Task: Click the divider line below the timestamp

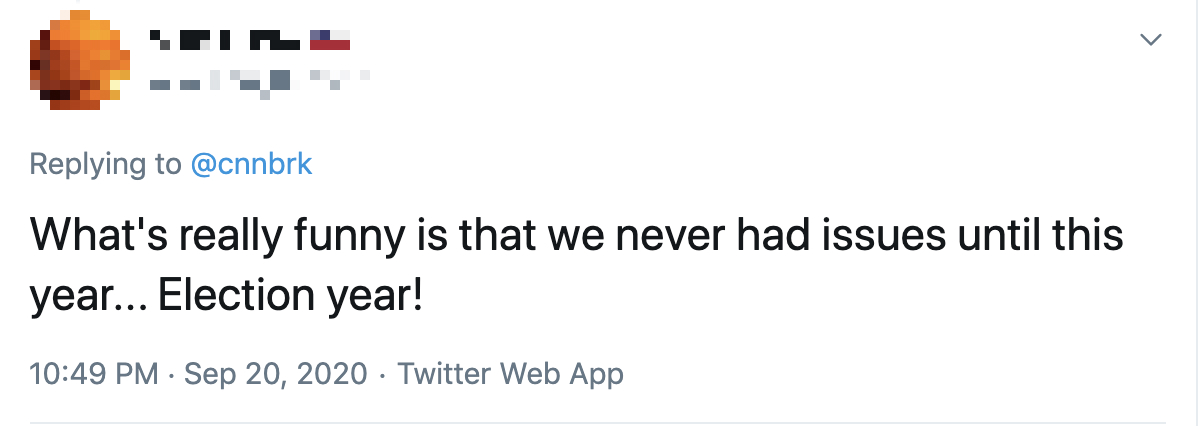Action: (x=600, y=422)
